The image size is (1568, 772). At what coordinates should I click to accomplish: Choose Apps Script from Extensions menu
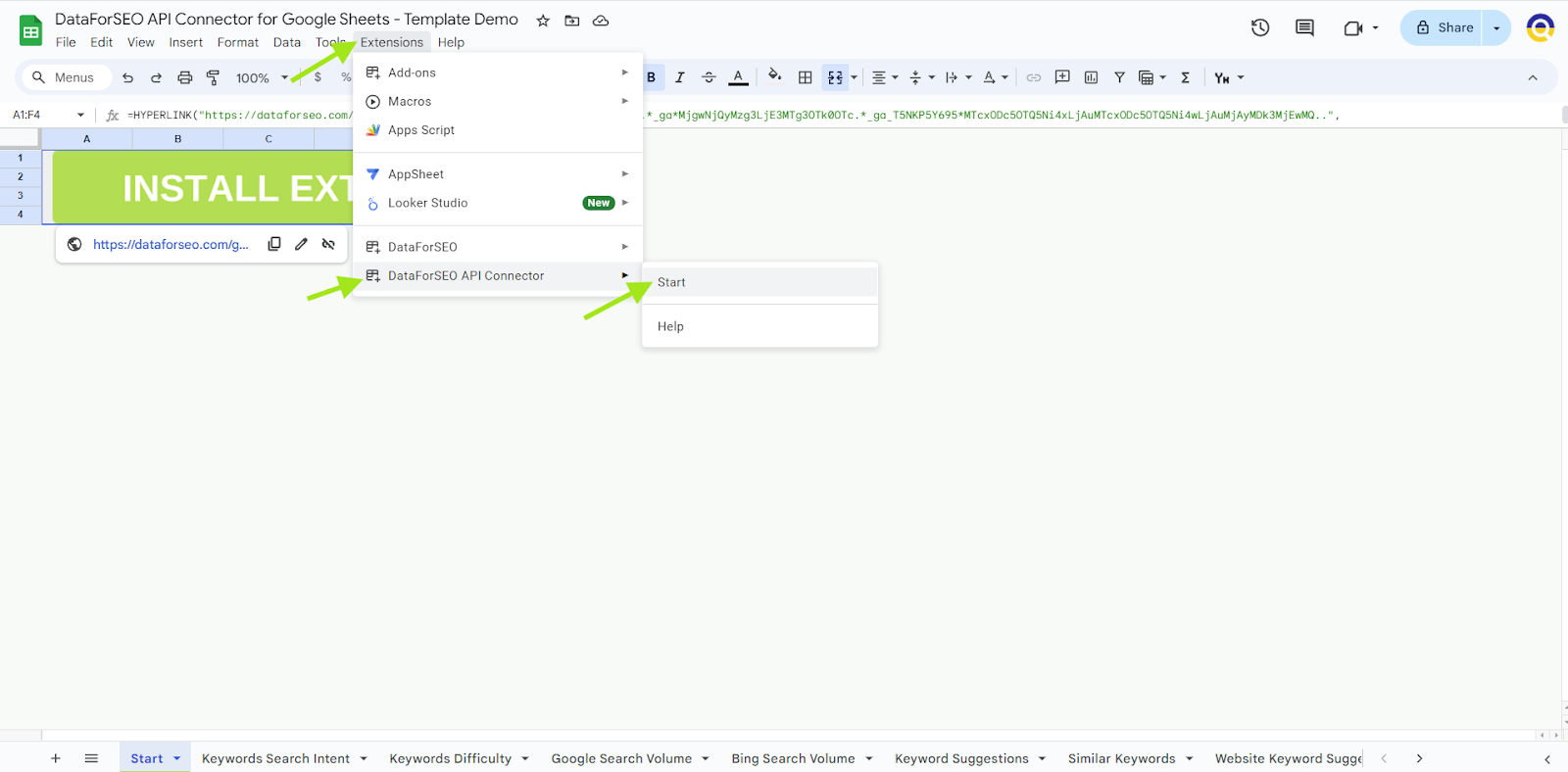click(498, 129)
